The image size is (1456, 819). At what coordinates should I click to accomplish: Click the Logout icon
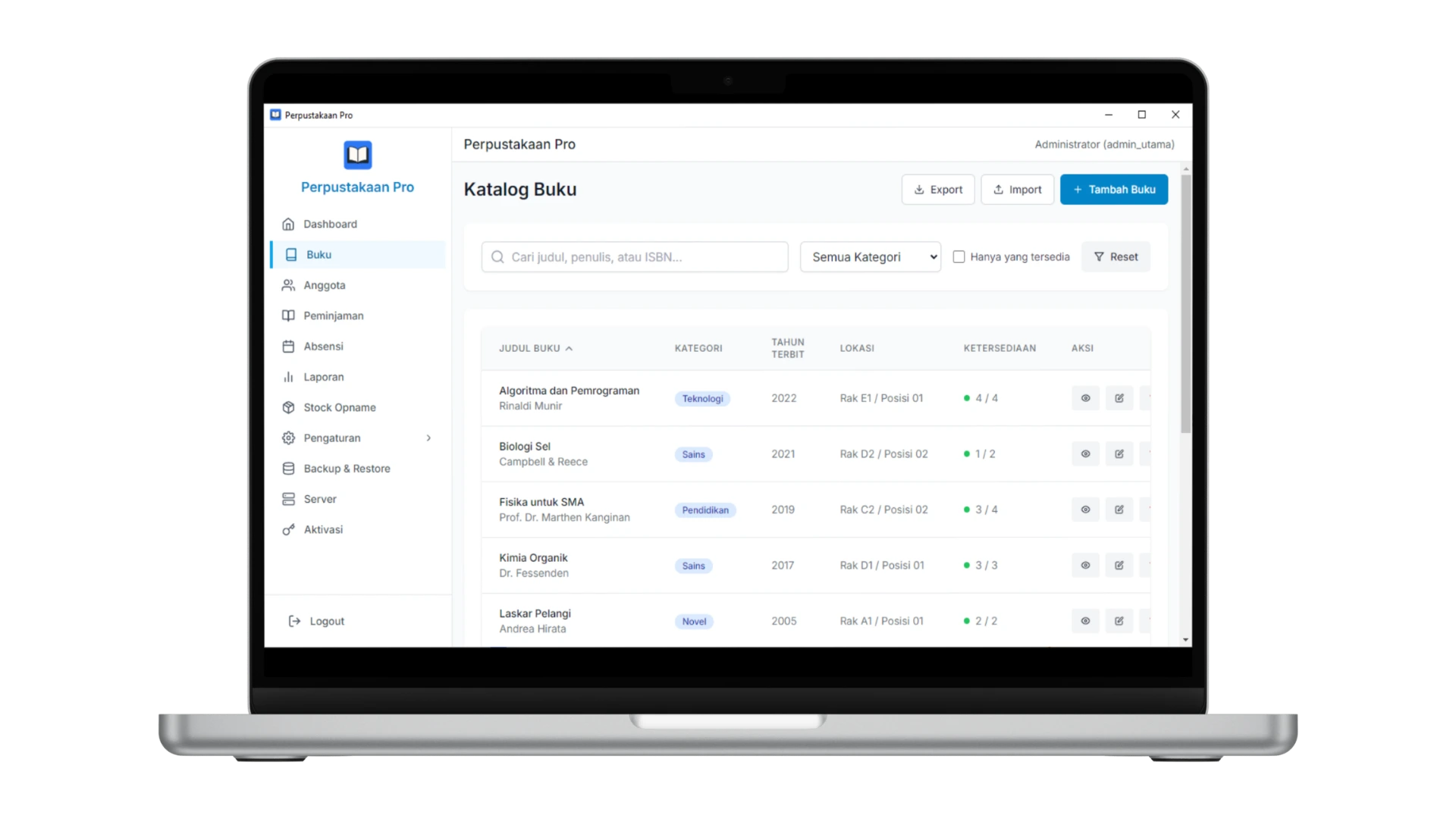point(294,621)
